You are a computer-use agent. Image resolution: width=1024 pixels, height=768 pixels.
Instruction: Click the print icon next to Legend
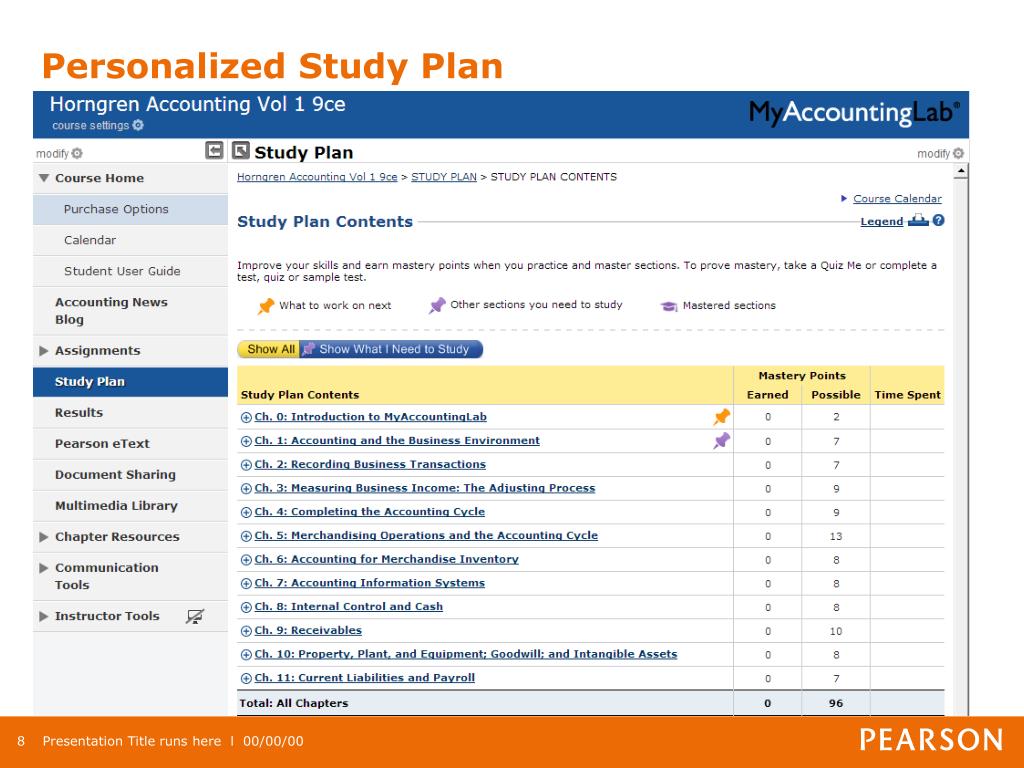coord(918,221)
